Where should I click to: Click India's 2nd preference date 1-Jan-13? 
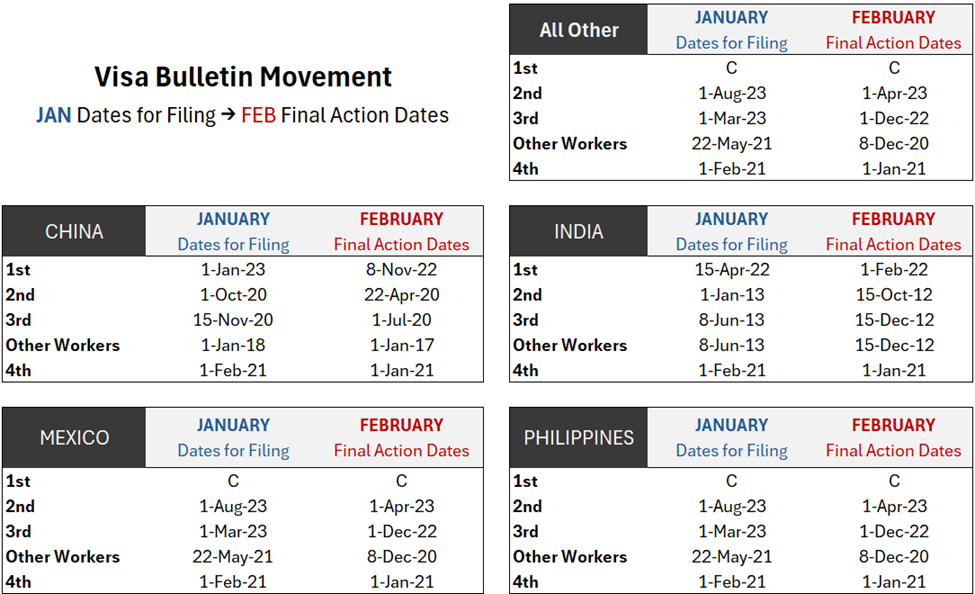click(x=731, y=295)
